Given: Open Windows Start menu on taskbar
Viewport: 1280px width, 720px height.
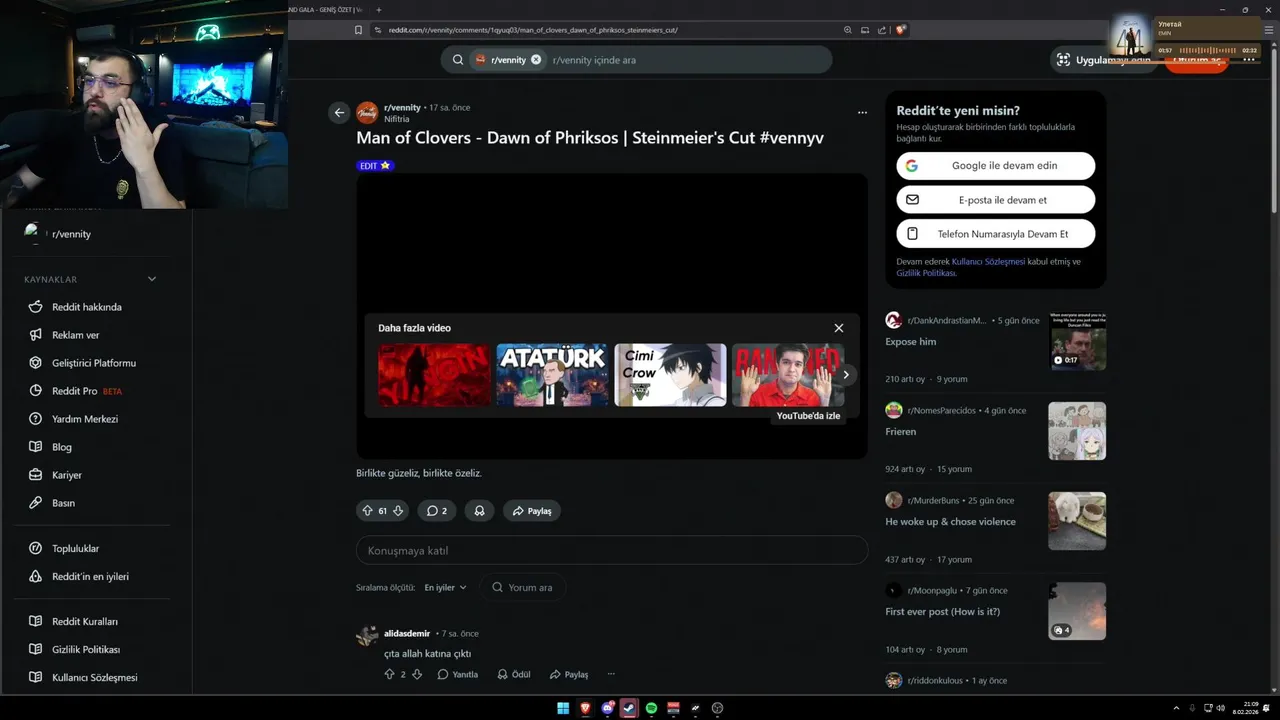Looking at the screenshot, I should (563, 708).
